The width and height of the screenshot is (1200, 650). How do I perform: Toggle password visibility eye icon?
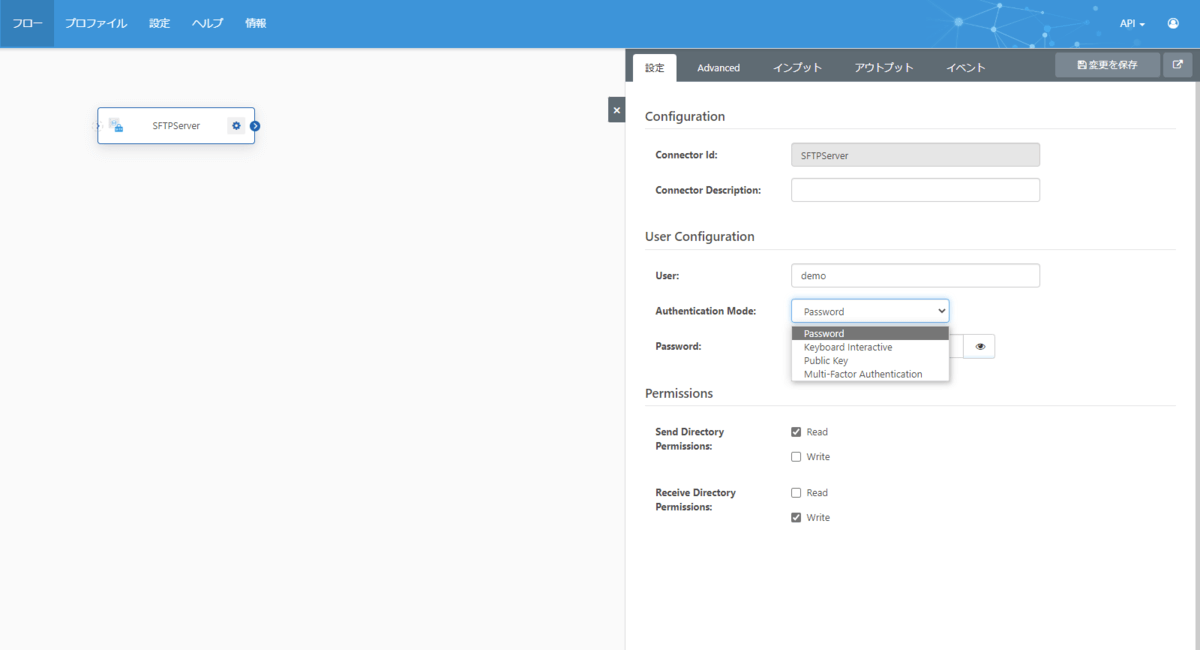[x=980, y=347]
